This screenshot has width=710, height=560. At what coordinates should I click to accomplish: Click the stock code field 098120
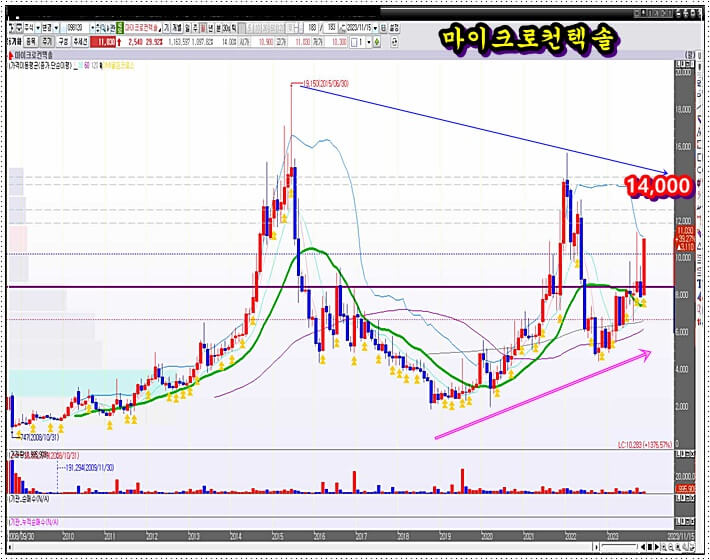click(75, 28)
